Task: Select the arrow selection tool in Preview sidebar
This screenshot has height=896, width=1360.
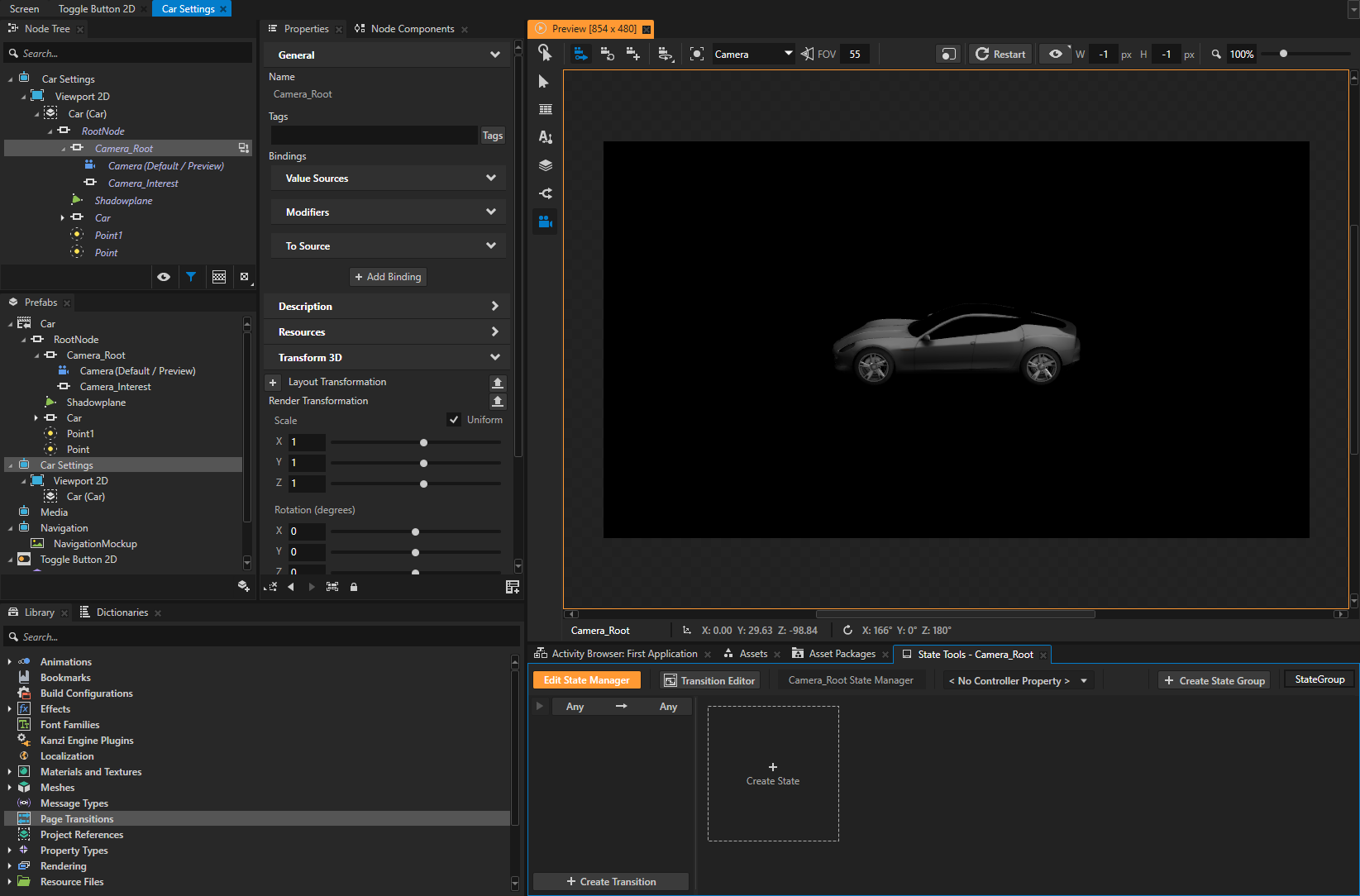Action: pyautogui.click(x=543, y=81)
